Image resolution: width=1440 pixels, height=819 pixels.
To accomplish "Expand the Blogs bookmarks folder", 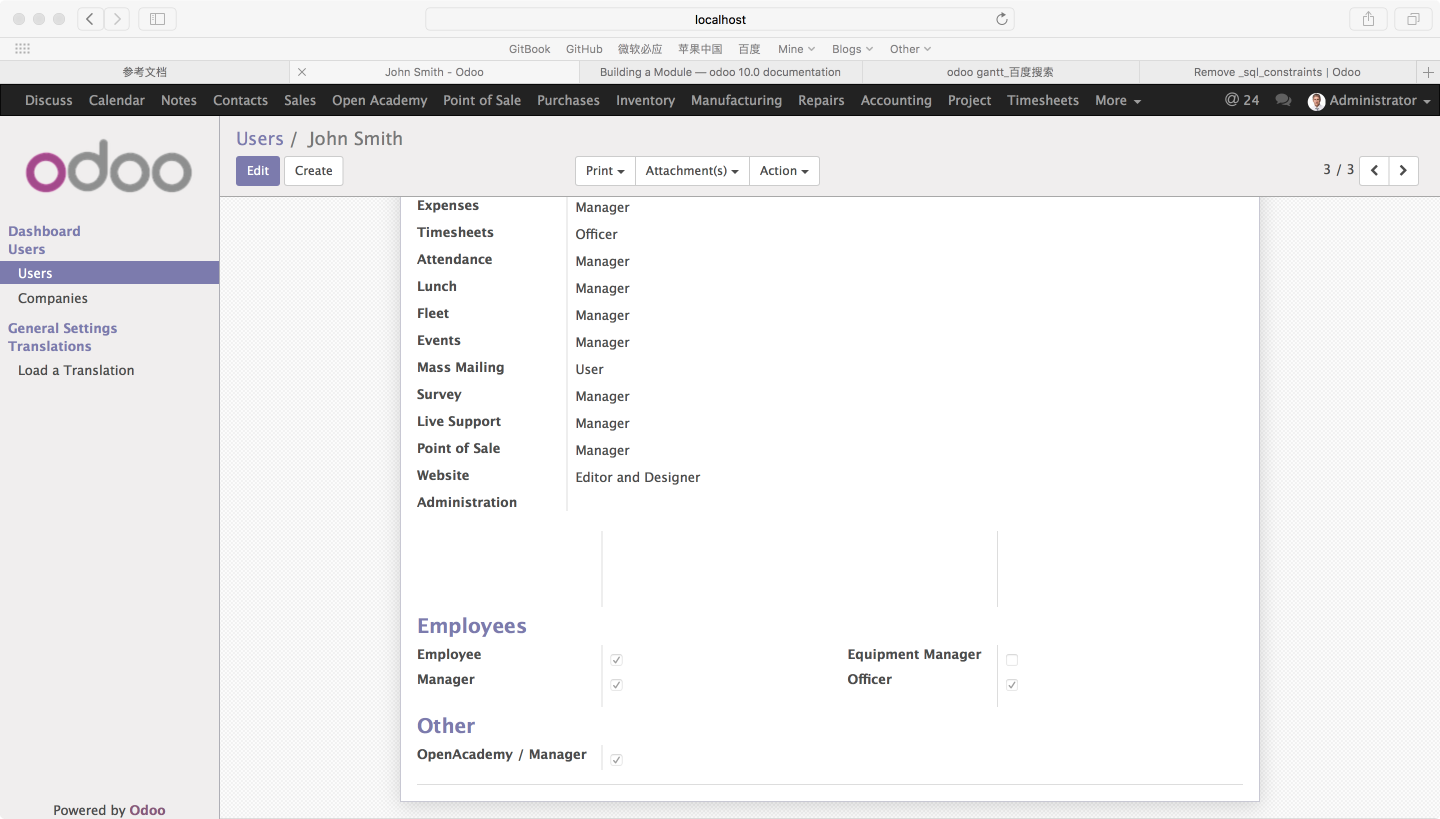I will (x=852, y=49).
